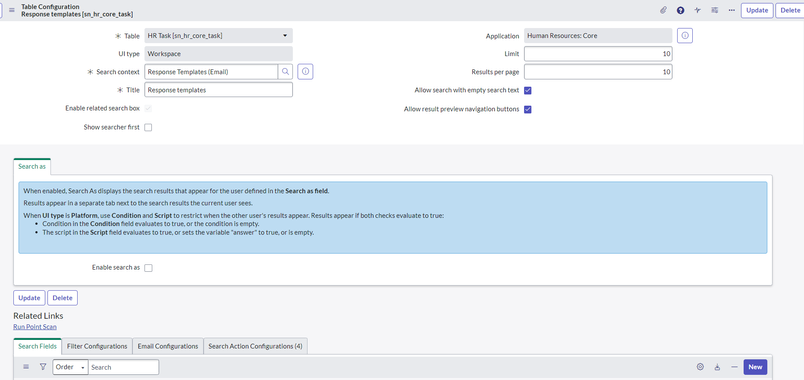This screenshot has height=380, width=804.
Task: Switch to Filter Configurations tab
Action: 97,346
